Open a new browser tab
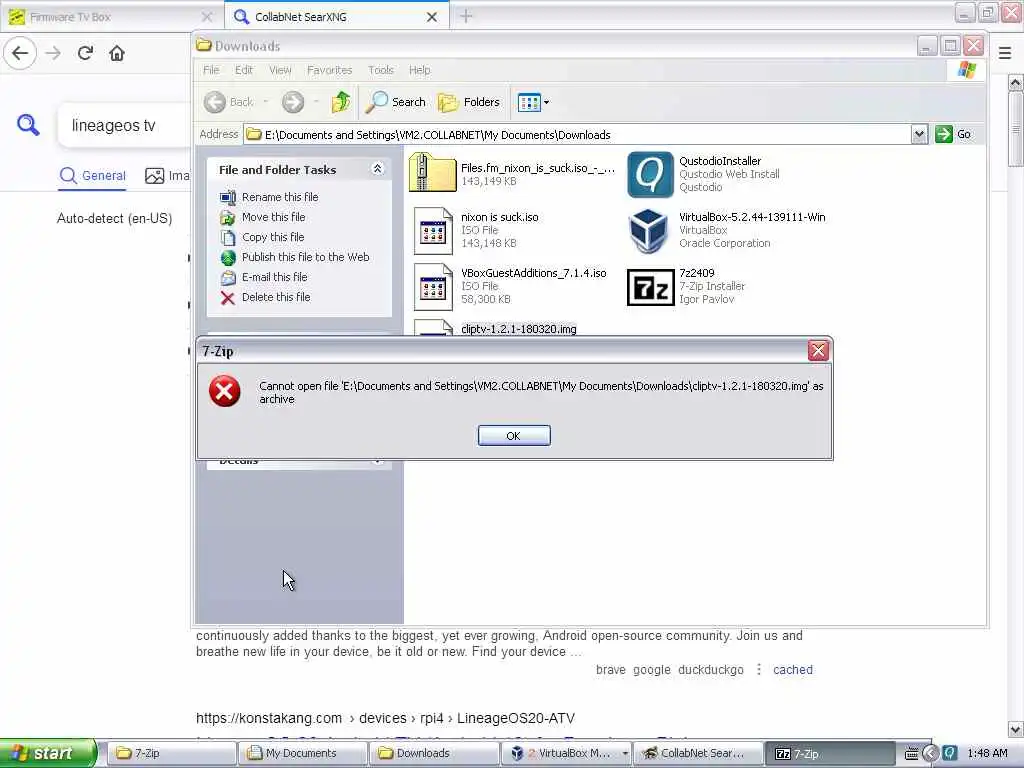Viewport: 1024px width, 768px height. 466,16
